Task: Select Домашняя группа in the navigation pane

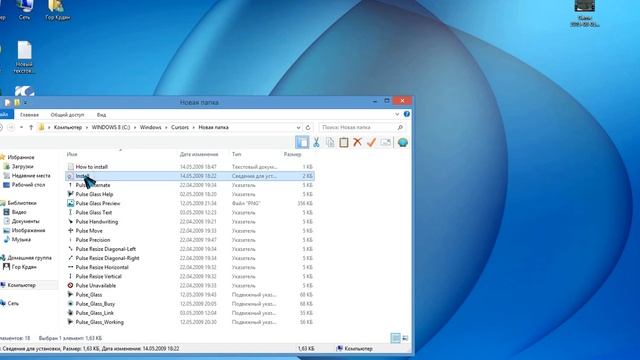Action: (29, 258)
